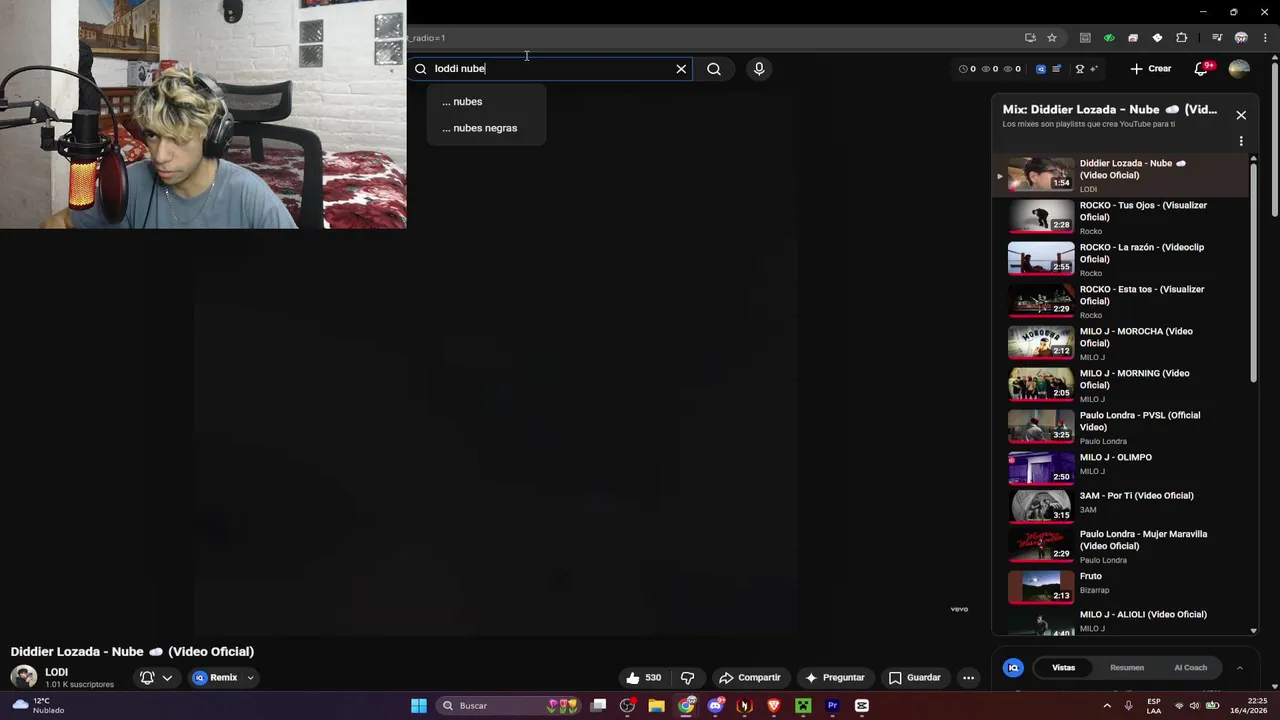Expand the Remix dropdown arrow
The image size is (1280, 720).
click(251, 677)
